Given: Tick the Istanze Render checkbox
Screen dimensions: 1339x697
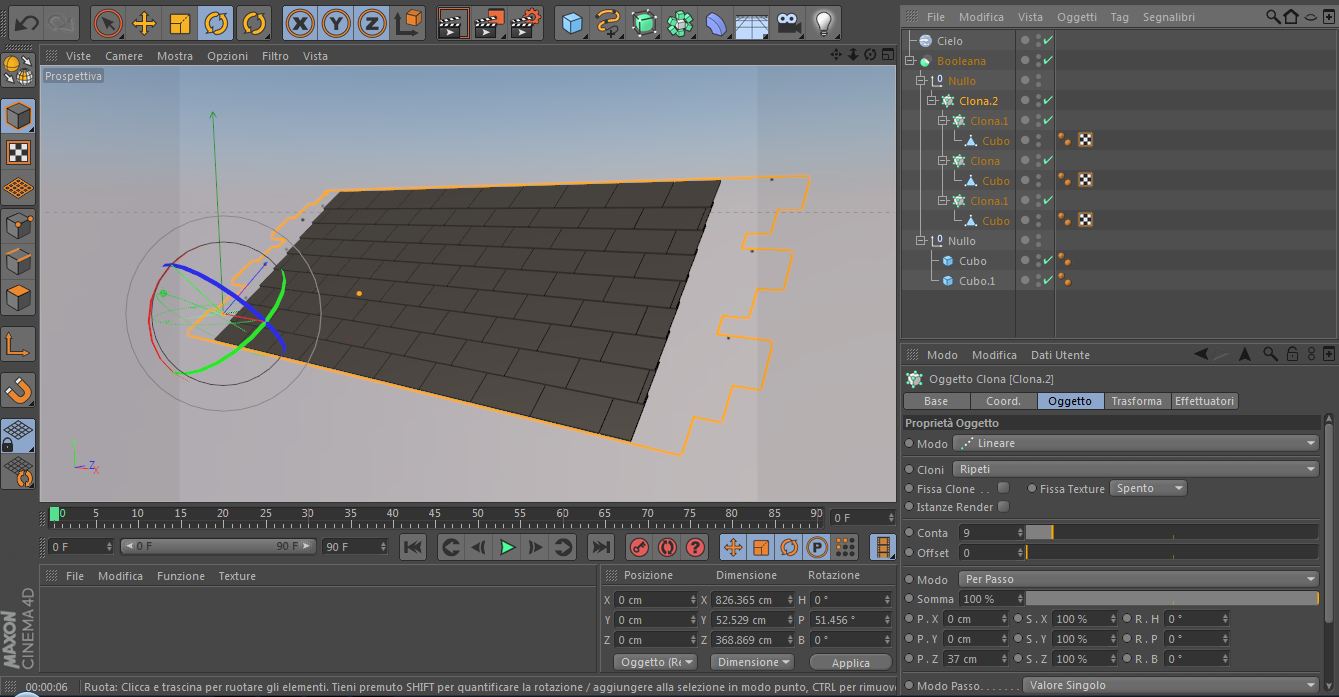Looking at the screenshot, I should (x=1003, y=507).
